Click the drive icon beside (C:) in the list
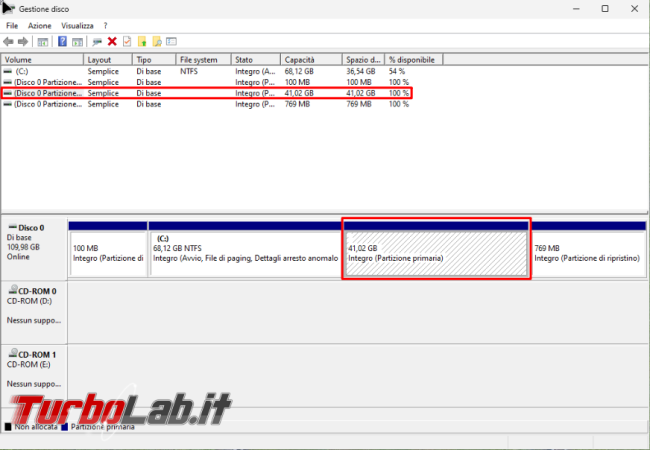 tap(7, 71)
